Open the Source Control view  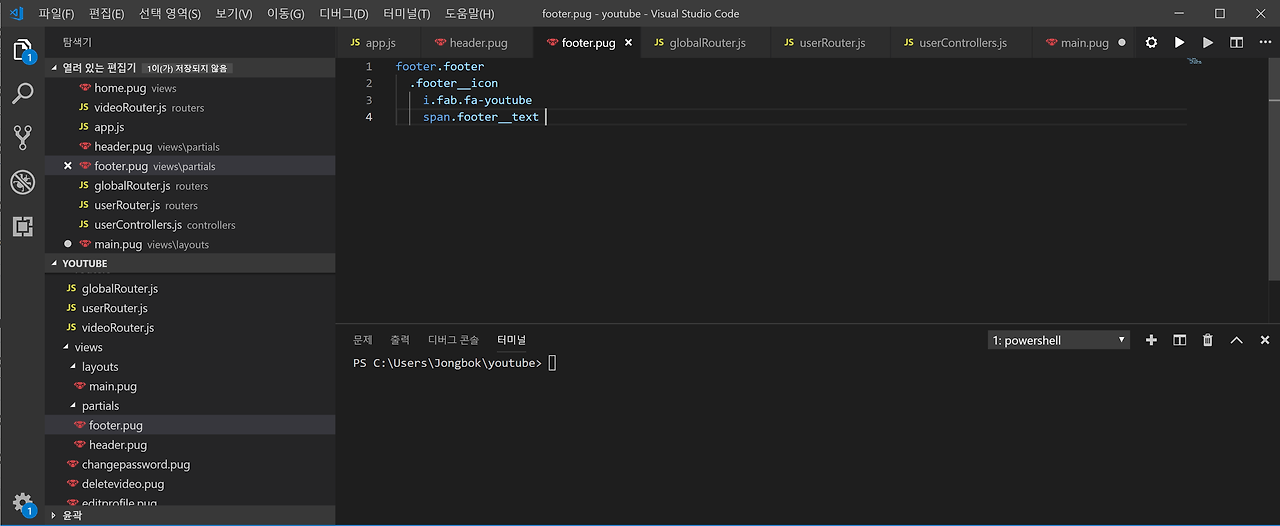(22, 137)
